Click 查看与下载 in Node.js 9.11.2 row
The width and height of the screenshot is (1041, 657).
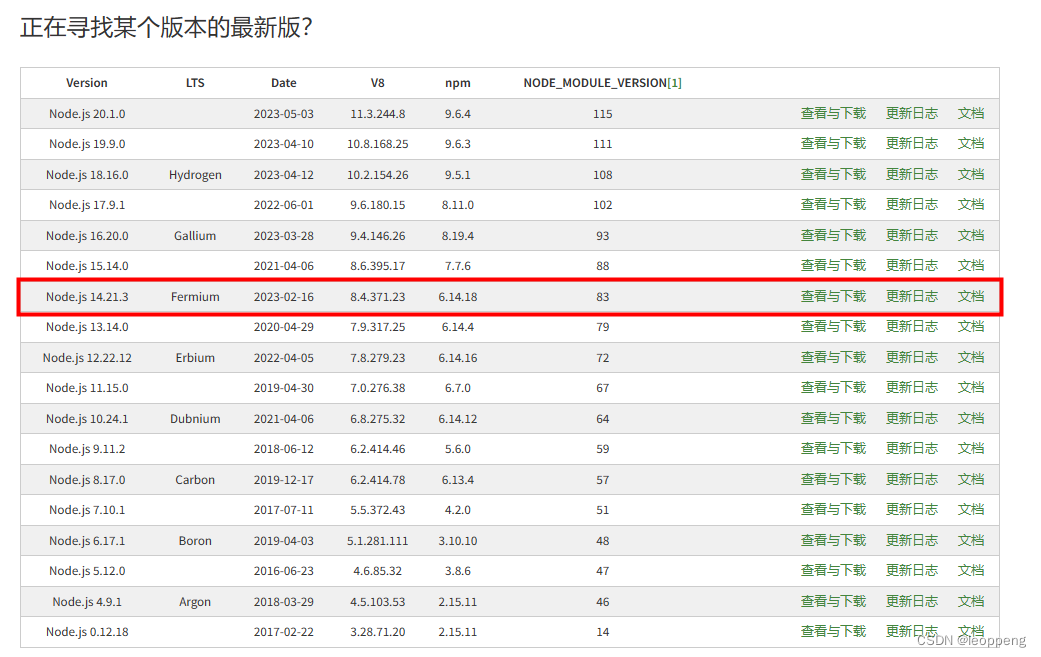point(833,449)
